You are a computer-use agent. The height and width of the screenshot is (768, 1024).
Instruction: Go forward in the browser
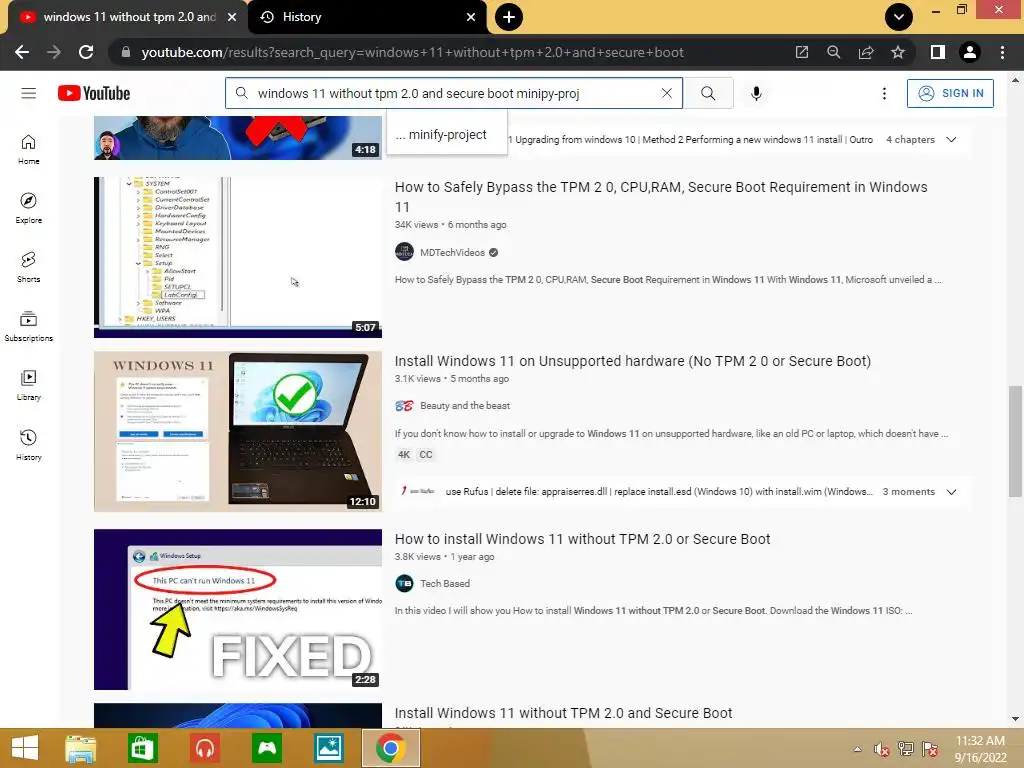click(54, 52)
